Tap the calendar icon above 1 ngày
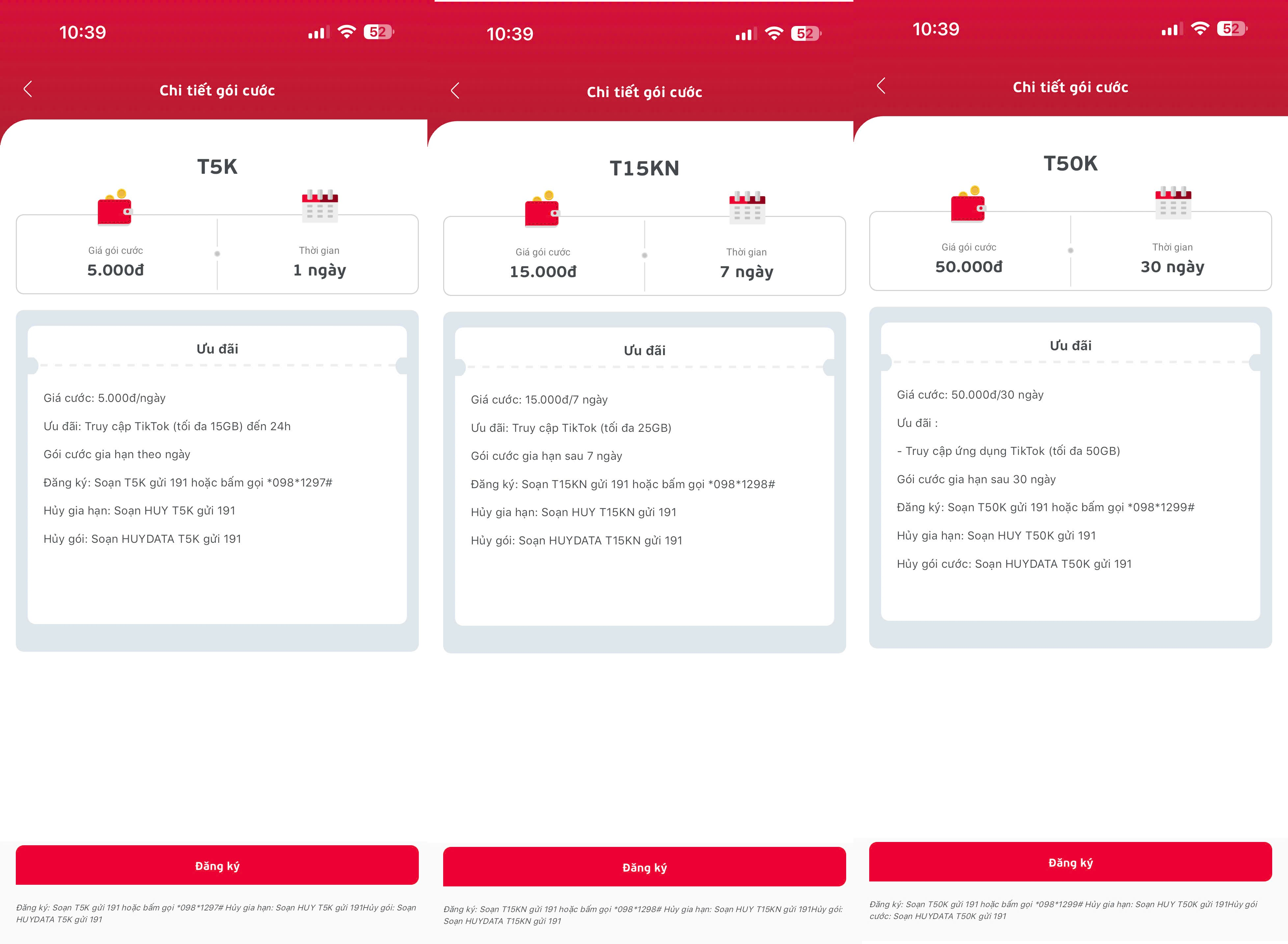This screenshot has height=944, width=1288. pos(319,206)
